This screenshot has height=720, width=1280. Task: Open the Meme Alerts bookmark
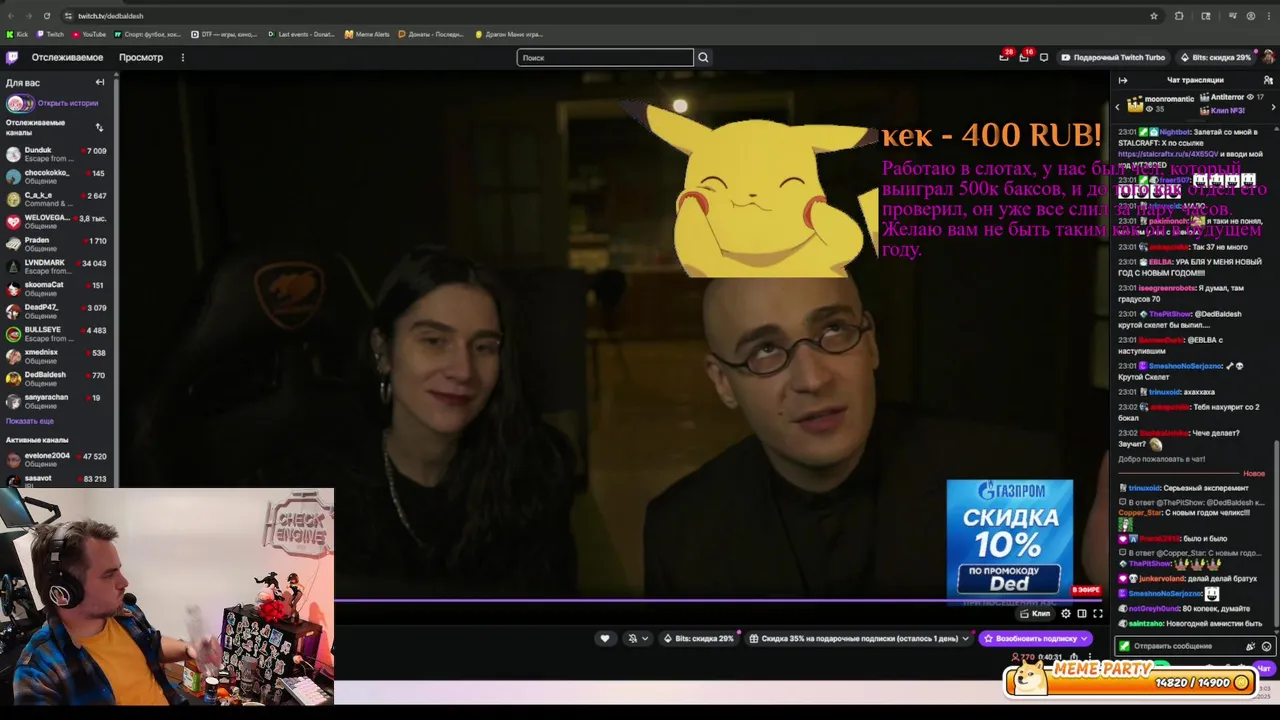tap(367, 34)
